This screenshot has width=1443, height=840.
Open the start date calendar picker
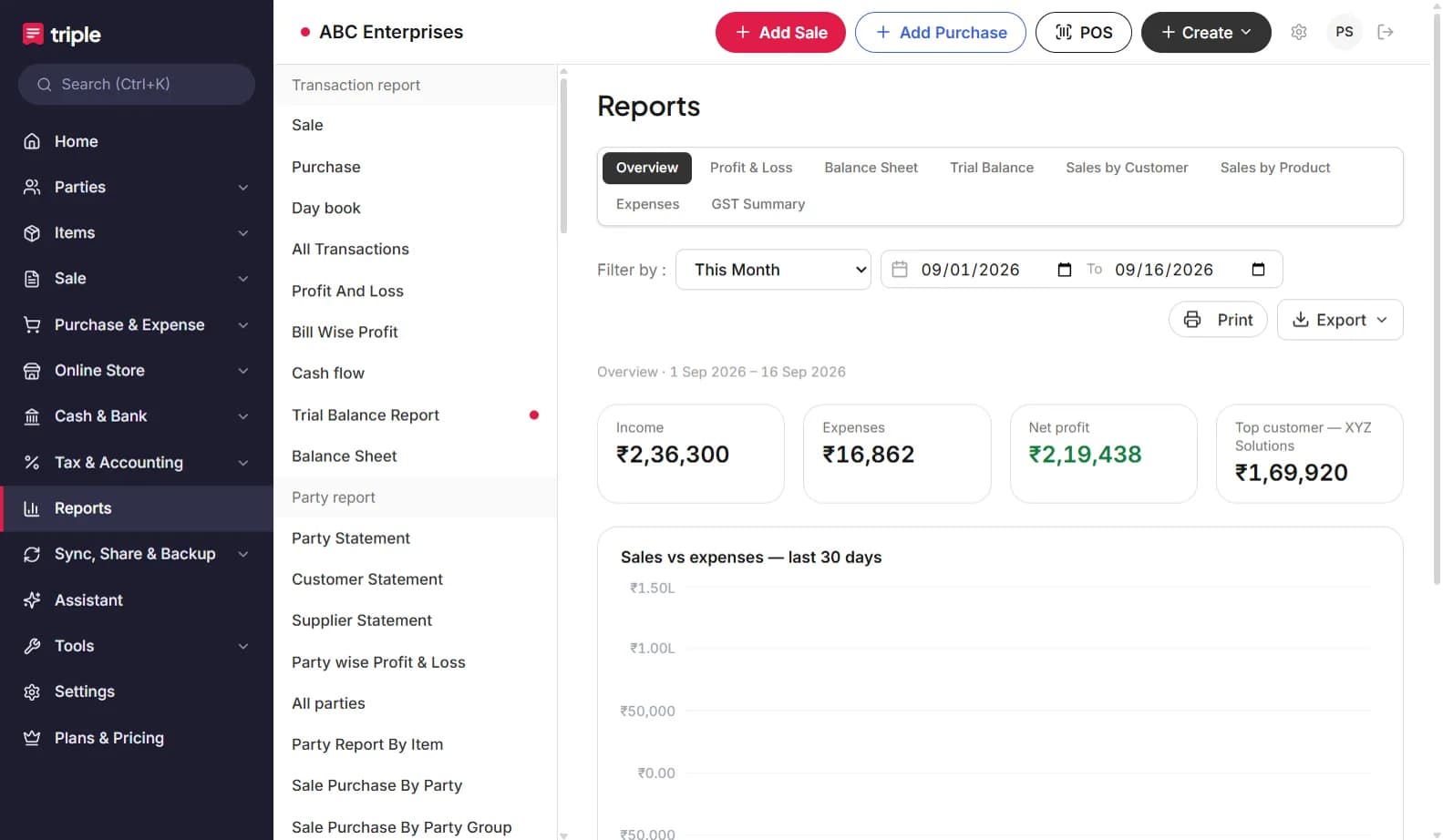click(1064, 270)
